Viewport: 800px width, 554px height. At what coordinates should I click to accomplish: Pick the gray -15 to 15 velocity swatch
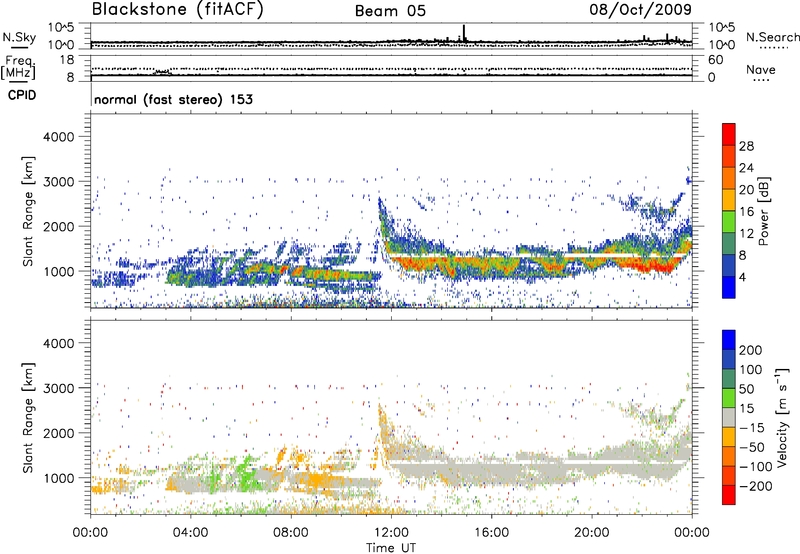(x=729, y=418)
